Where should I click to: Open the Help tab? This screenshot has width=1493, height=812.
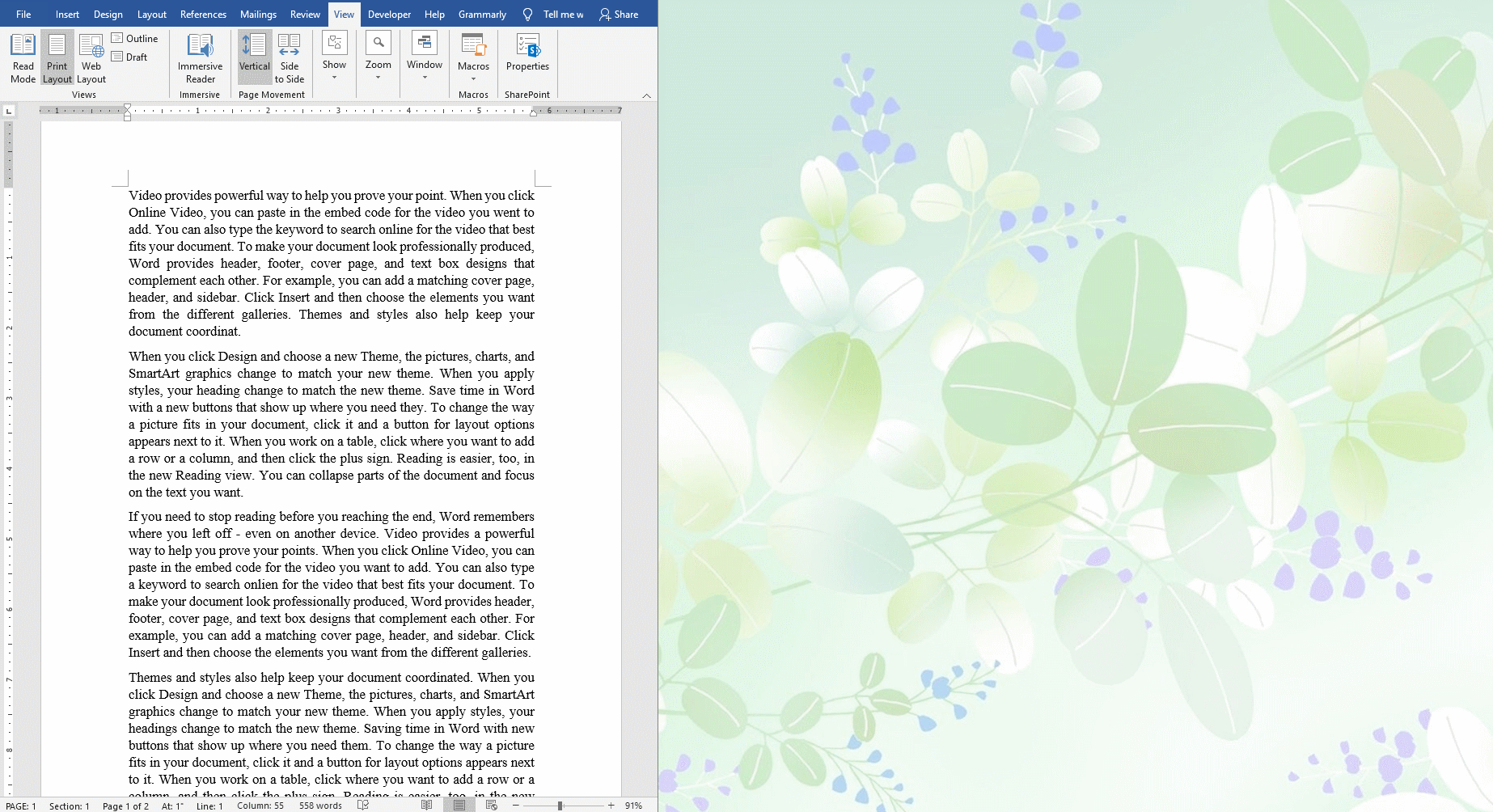(434, 14)
